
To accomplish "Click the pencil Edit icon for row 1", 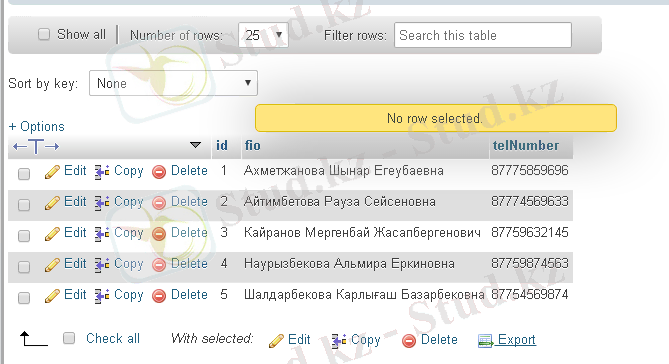I will point(52,172).
